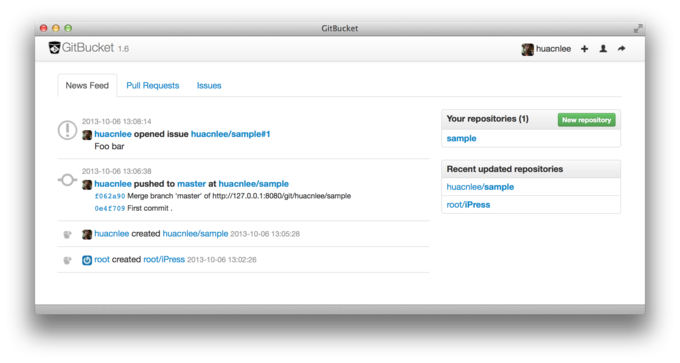Viewport: 680px width, 363px height.
Task: Click timestamp 2013-10-06 13:08:14
Action: [117, 121]
